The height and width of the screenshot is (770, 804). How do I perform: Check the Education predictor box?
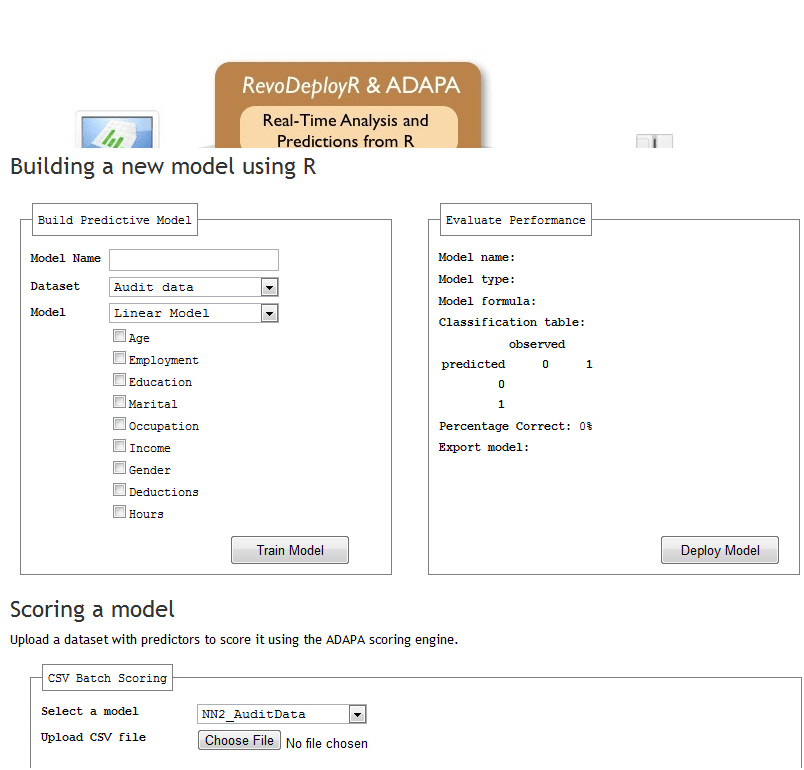(120, 381)
